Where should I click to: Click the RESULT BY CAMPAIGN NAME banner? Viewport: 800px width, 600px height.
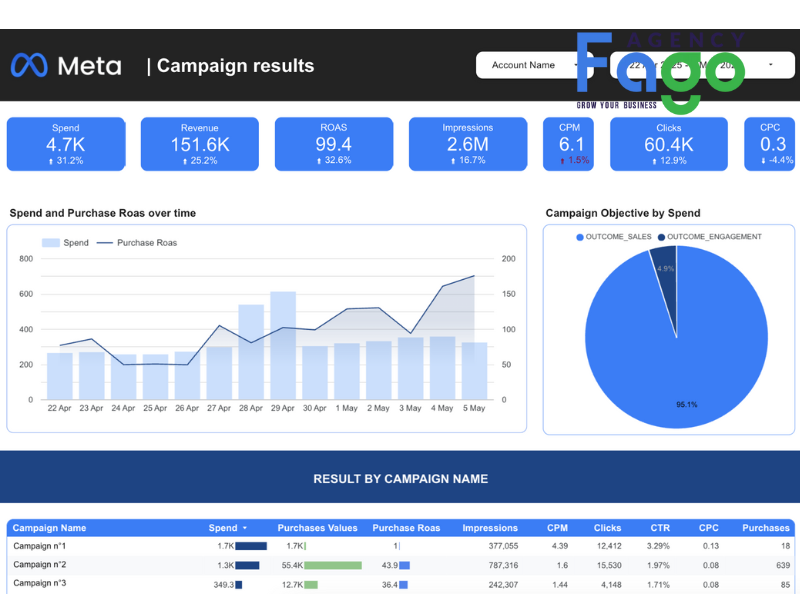pos(400,479)
